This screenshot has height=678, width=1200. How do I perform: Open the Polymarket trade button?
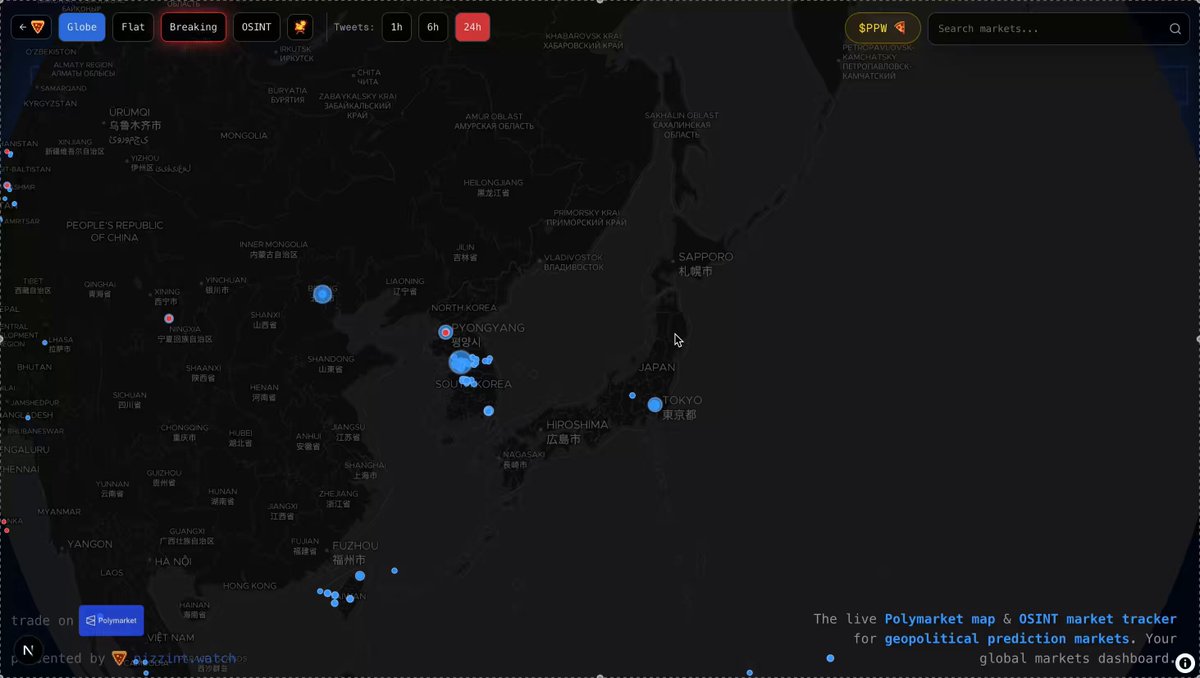pyautogui.click(x=111, y=620)
